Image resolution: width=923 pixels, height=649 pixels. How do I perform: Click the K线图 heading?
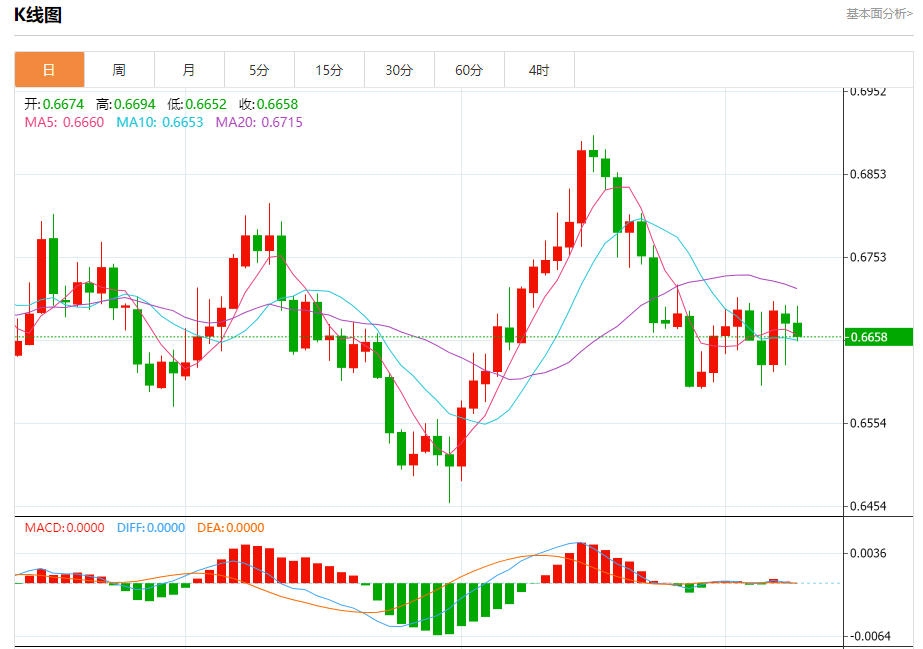(x=38, y=15)
